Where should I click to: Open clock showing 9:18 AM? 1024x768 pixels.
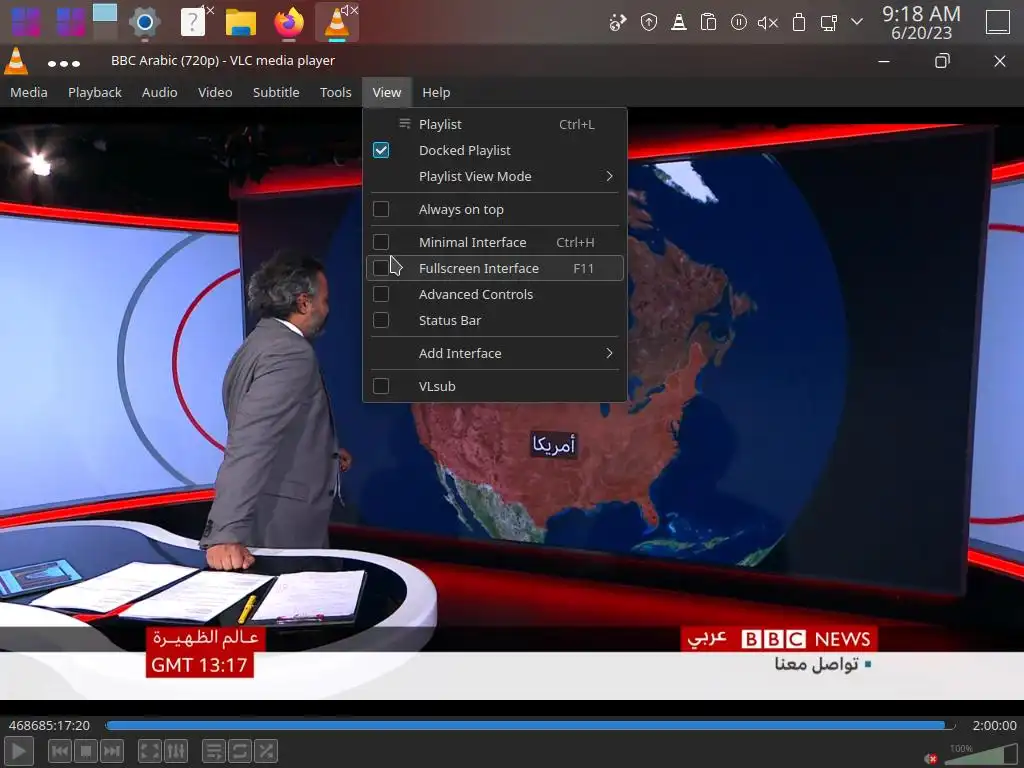(921, 22)
